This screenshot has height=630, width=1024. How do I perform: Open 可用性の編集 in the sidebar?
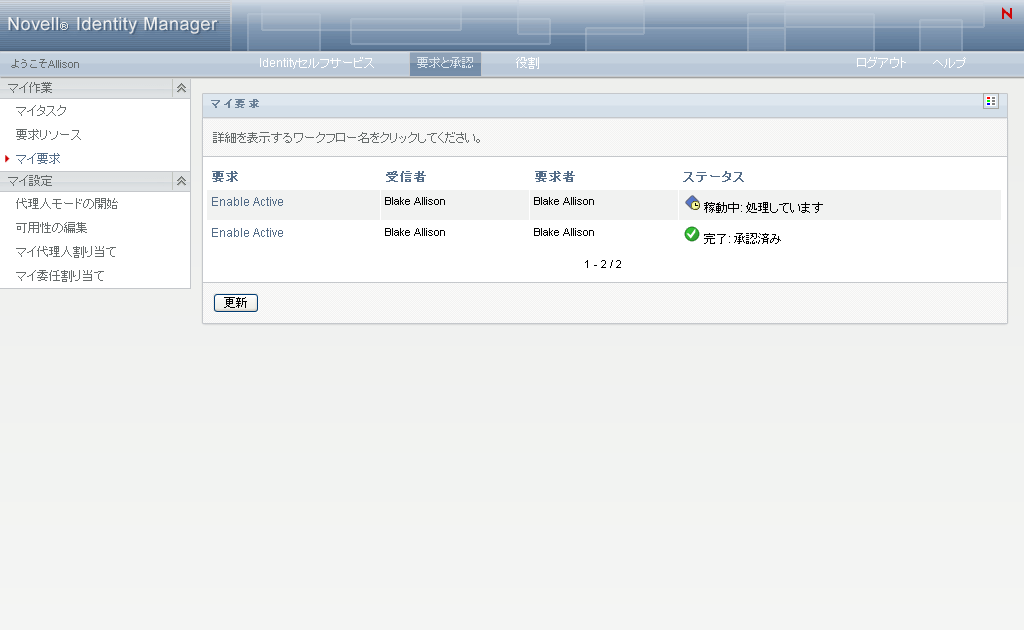pyautogui.click(x=52, y=228)
